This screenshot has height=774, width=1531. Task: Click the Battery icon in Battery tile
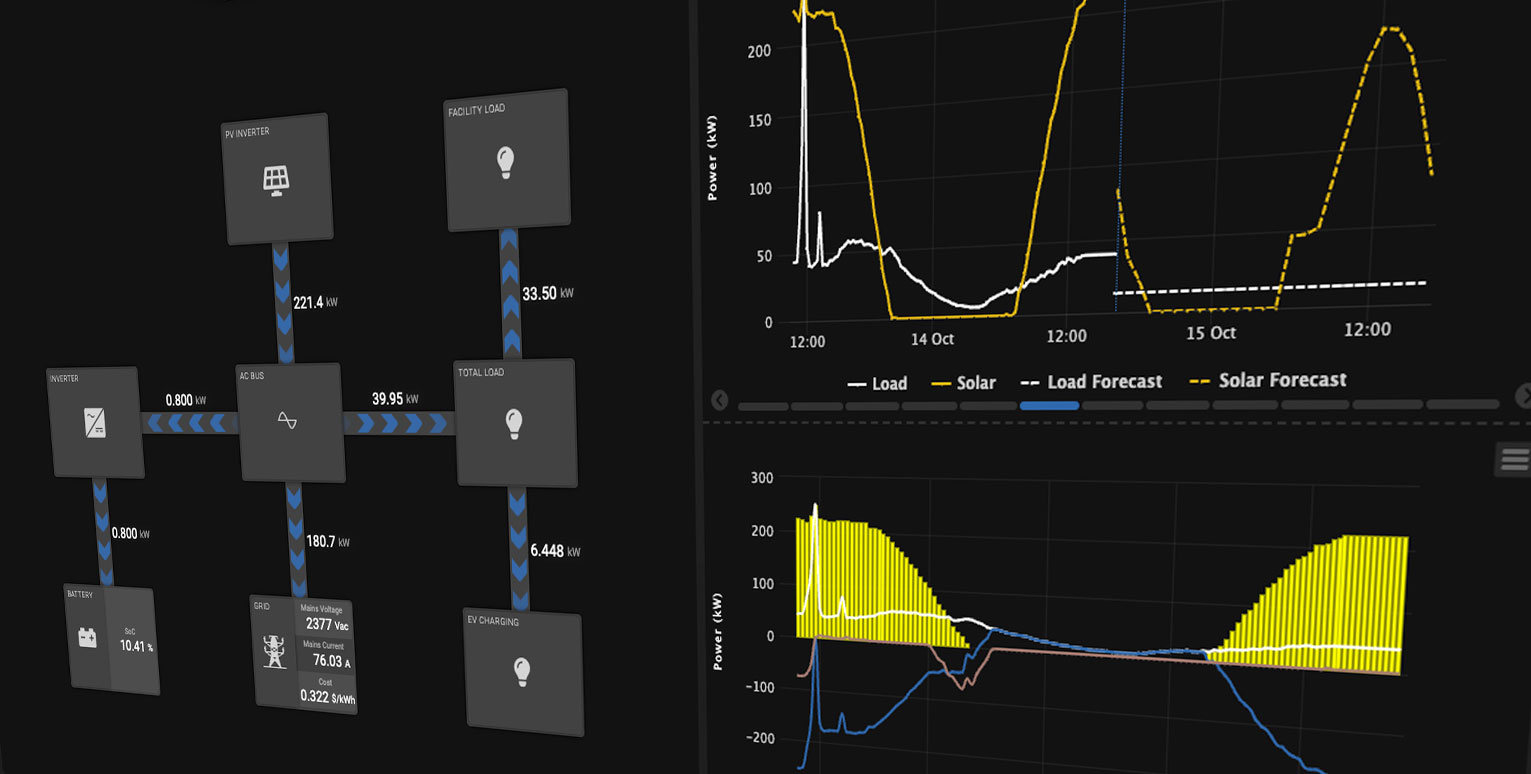pos(87,637)
